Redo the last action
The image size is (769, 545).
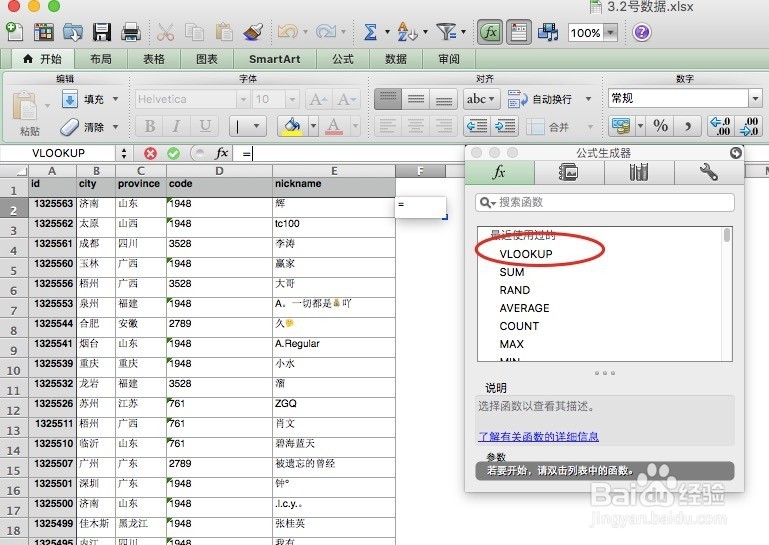tap(326, 32)
